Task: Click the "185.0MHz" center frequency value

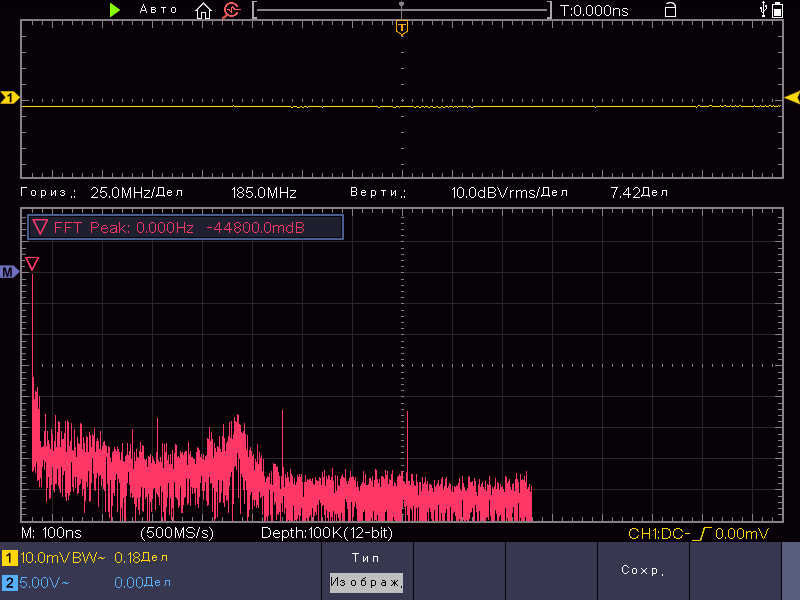Action: click(264, 192)
